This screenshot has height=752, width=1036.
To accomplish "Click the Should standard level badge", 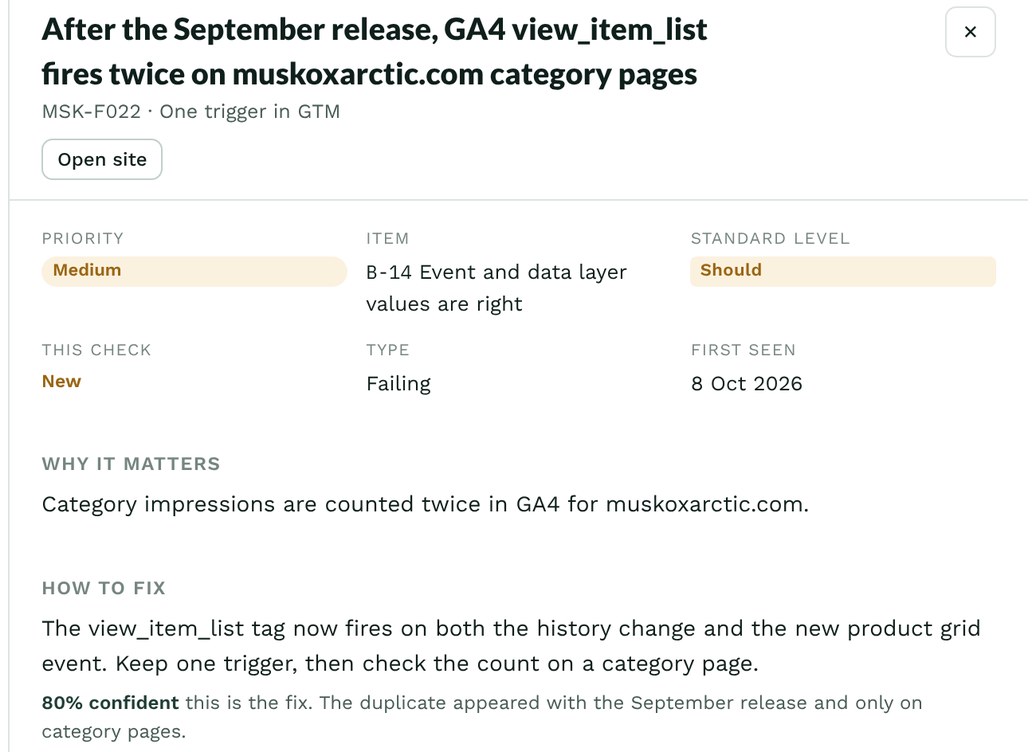I will [842, 271].
